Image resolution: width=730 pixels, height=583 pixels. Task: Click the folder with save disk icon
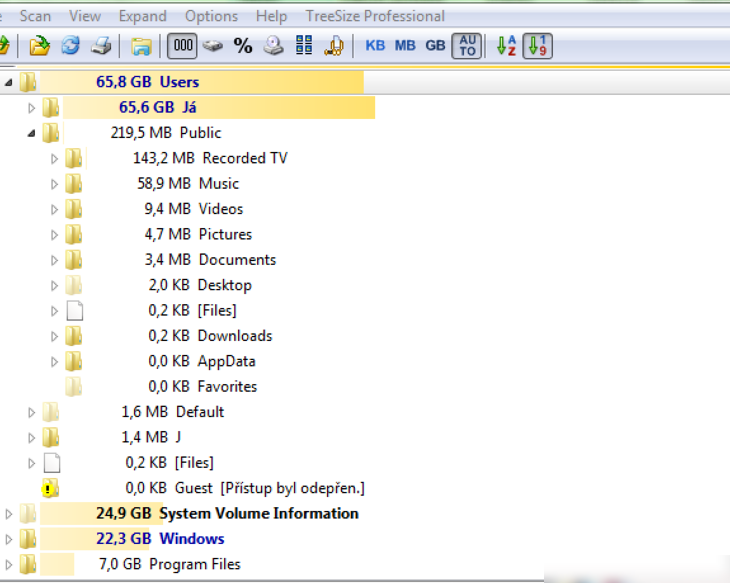[x=141, y=46]
